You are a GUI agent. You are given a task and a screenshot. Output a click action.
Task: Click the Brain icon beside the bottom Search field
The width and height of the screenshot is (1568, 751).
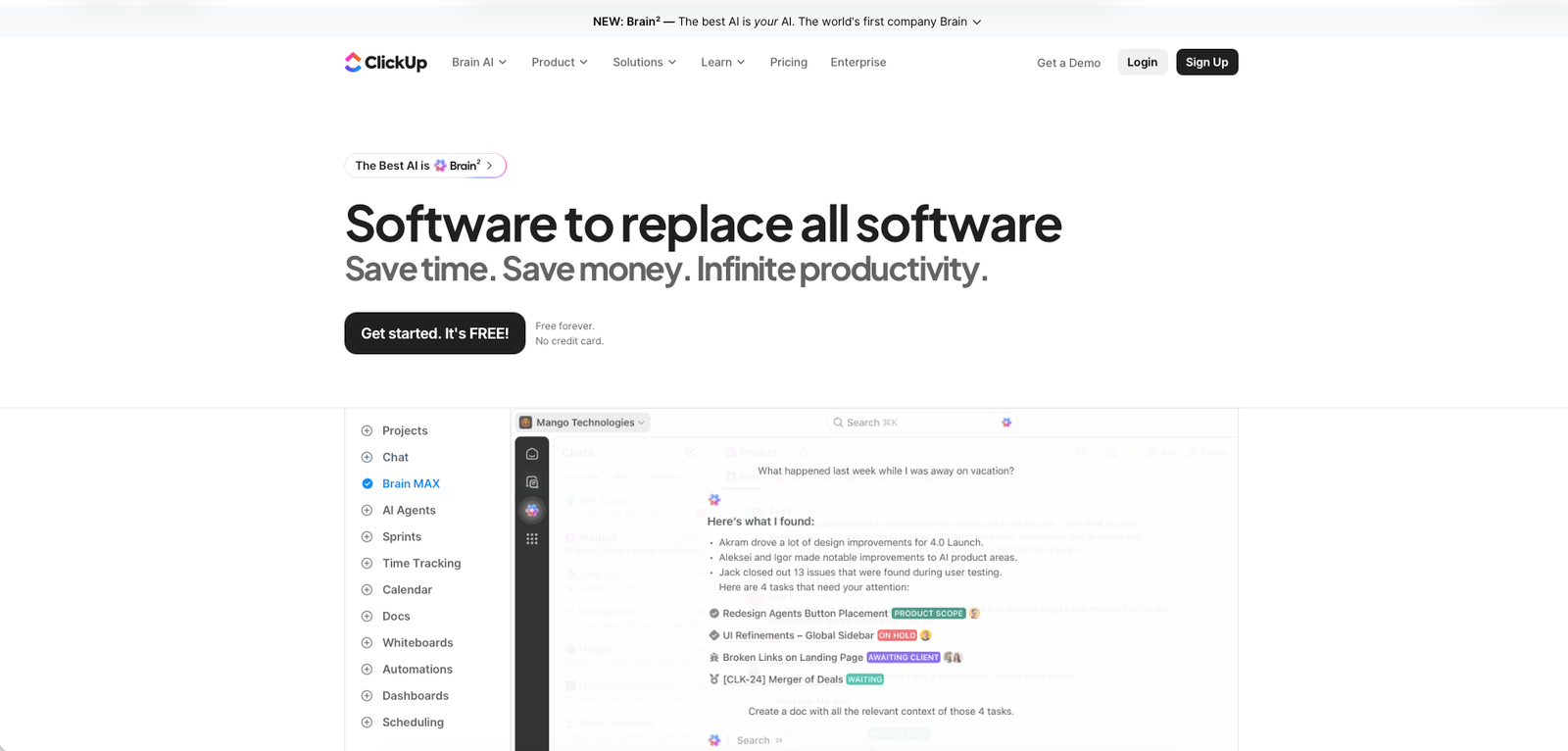pos(714,740)
